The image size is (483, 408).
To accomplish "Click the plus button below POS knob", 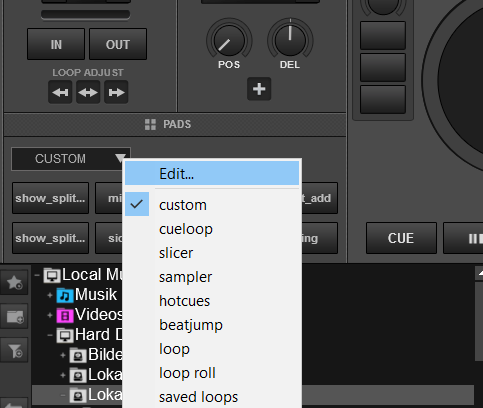I will coord(259,89).
